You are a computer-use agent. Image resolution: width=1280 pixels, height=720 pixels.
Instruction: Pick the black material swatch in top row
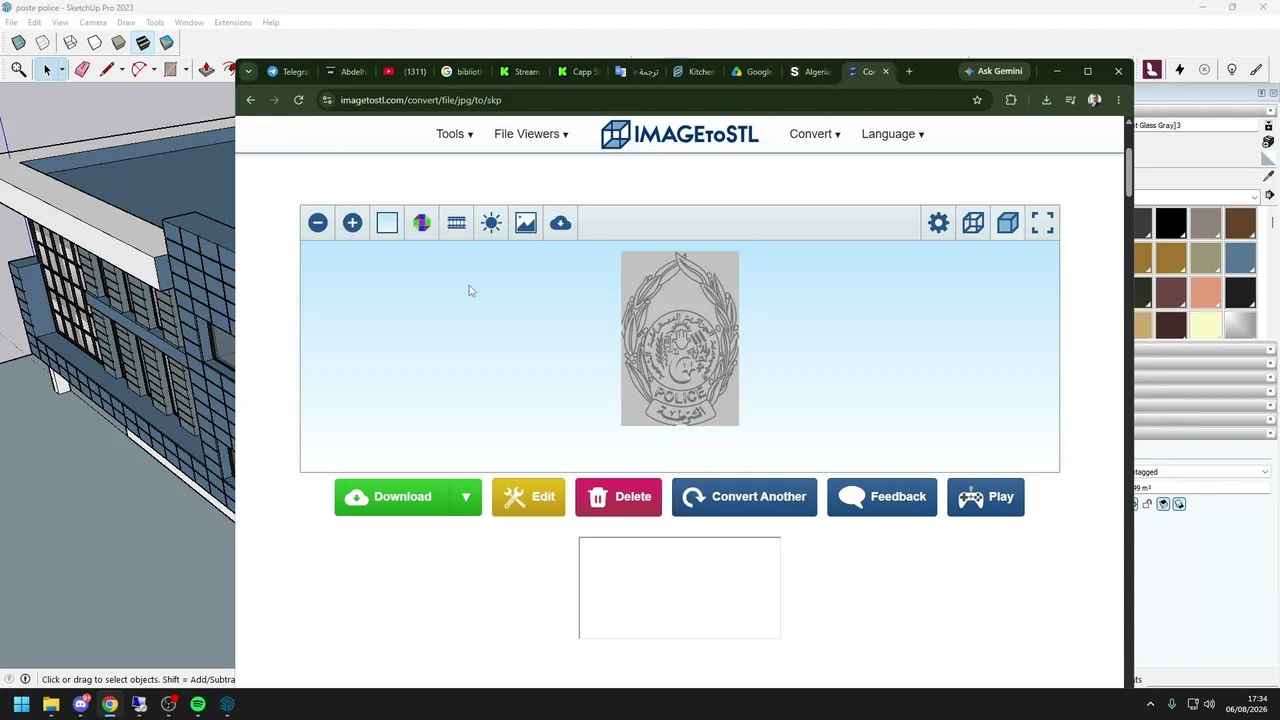click(1171, 223)
